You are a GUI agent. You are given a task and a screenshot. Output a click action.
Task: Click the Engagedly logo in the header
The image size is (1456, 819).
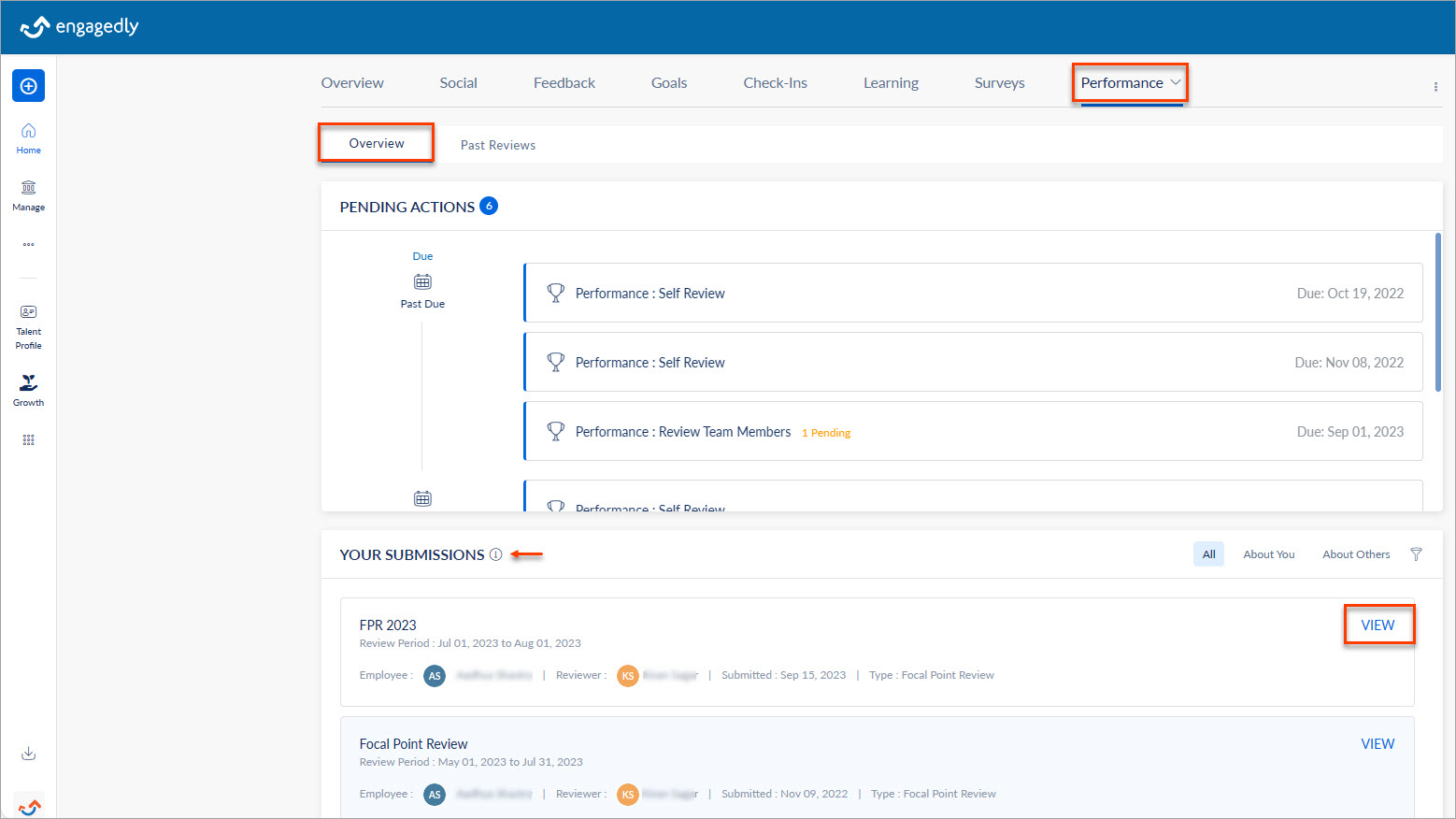click(x=79, y=26)
